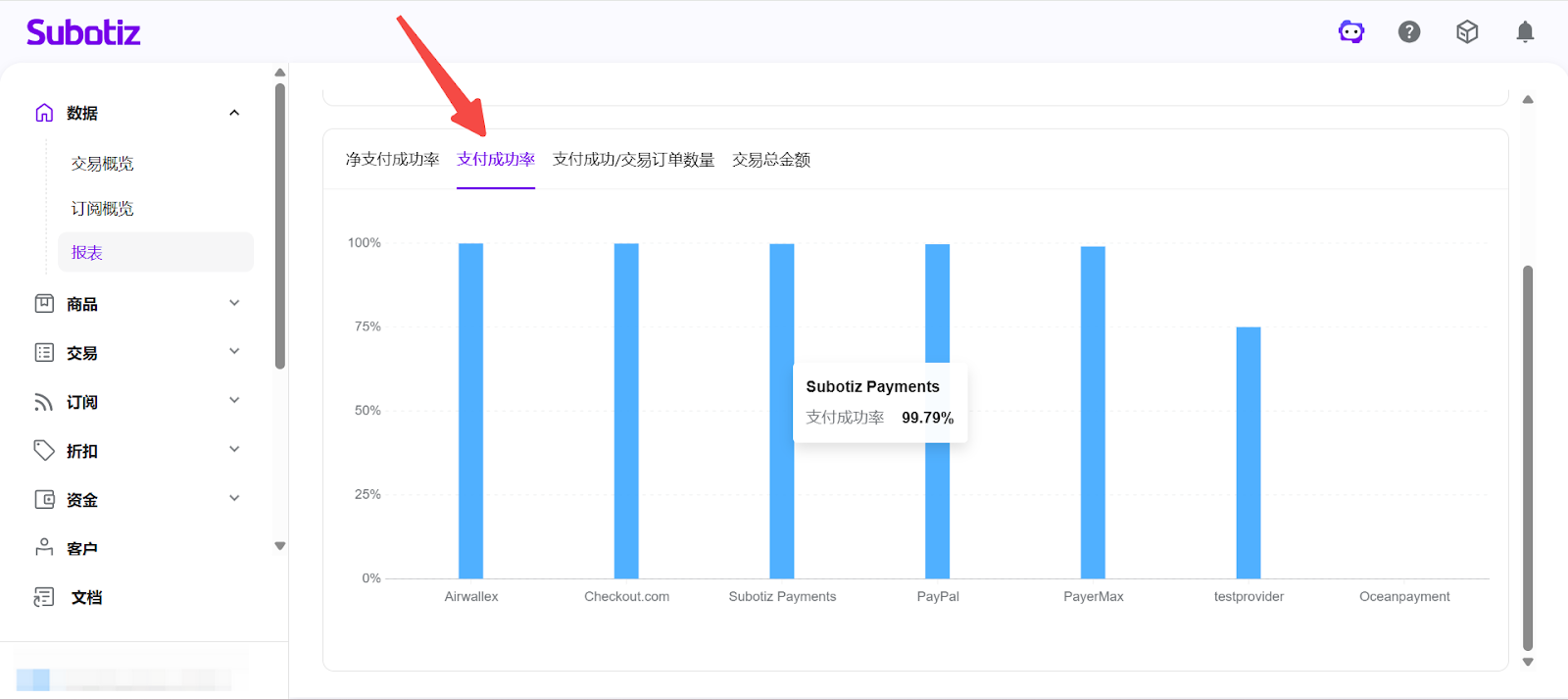The image size is (1568, 700).
Task: Collapse the 数据 menu section
Action: pos(234,113)
